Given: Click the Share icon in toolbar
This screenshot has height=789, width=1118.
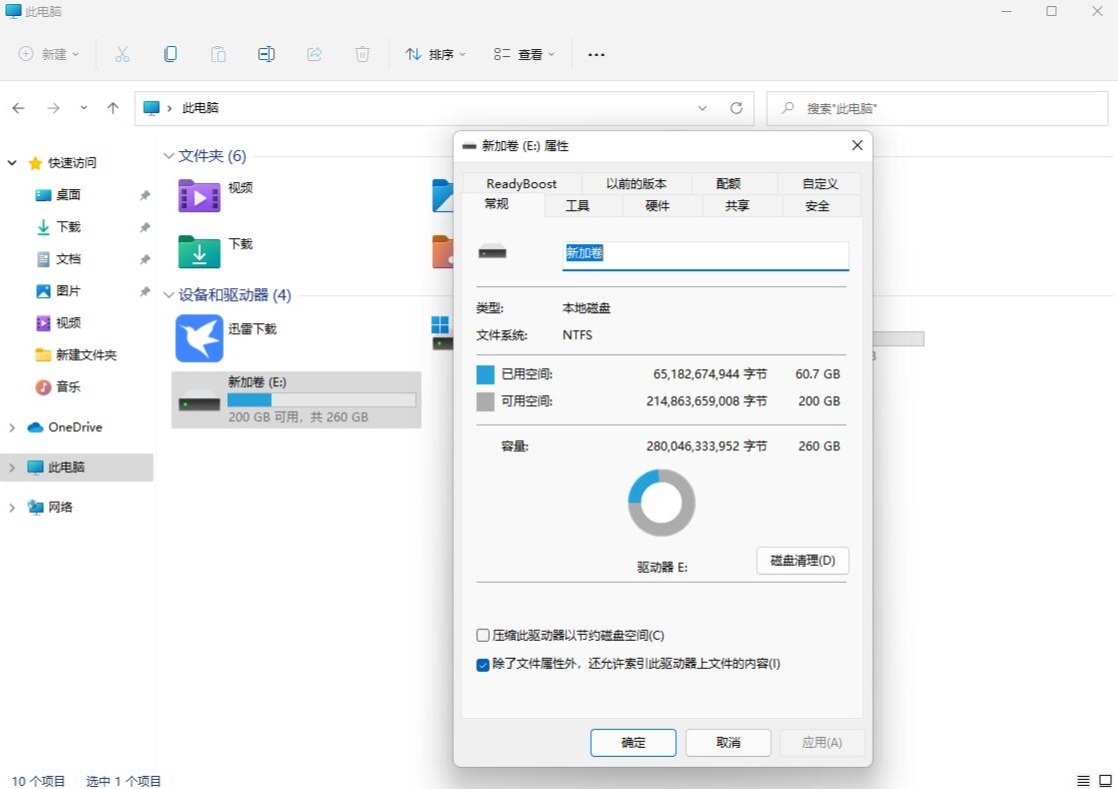Looking at the screenshot, I should tap(314, 54).
